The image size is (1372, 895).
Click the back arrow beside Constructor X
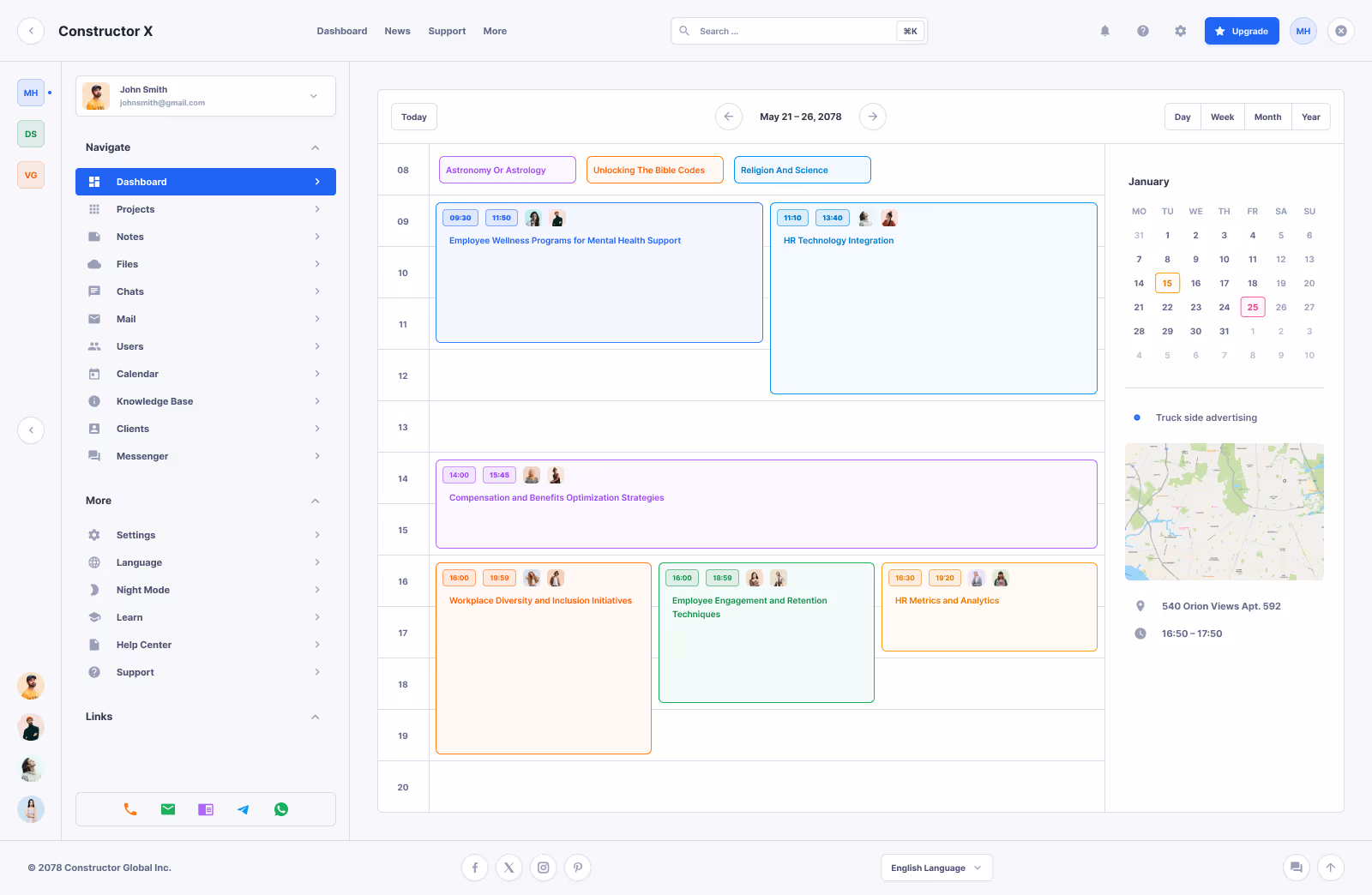point(31,31)
